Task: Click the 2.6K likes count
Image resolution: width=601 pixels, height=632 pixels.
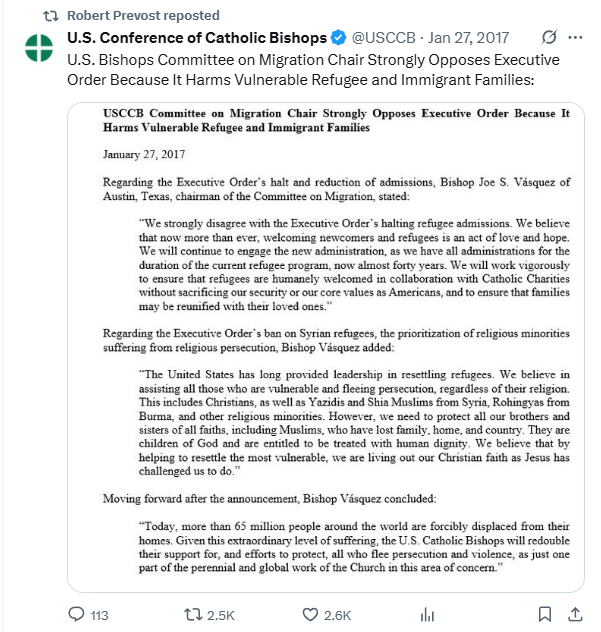Action: point(337,615)
